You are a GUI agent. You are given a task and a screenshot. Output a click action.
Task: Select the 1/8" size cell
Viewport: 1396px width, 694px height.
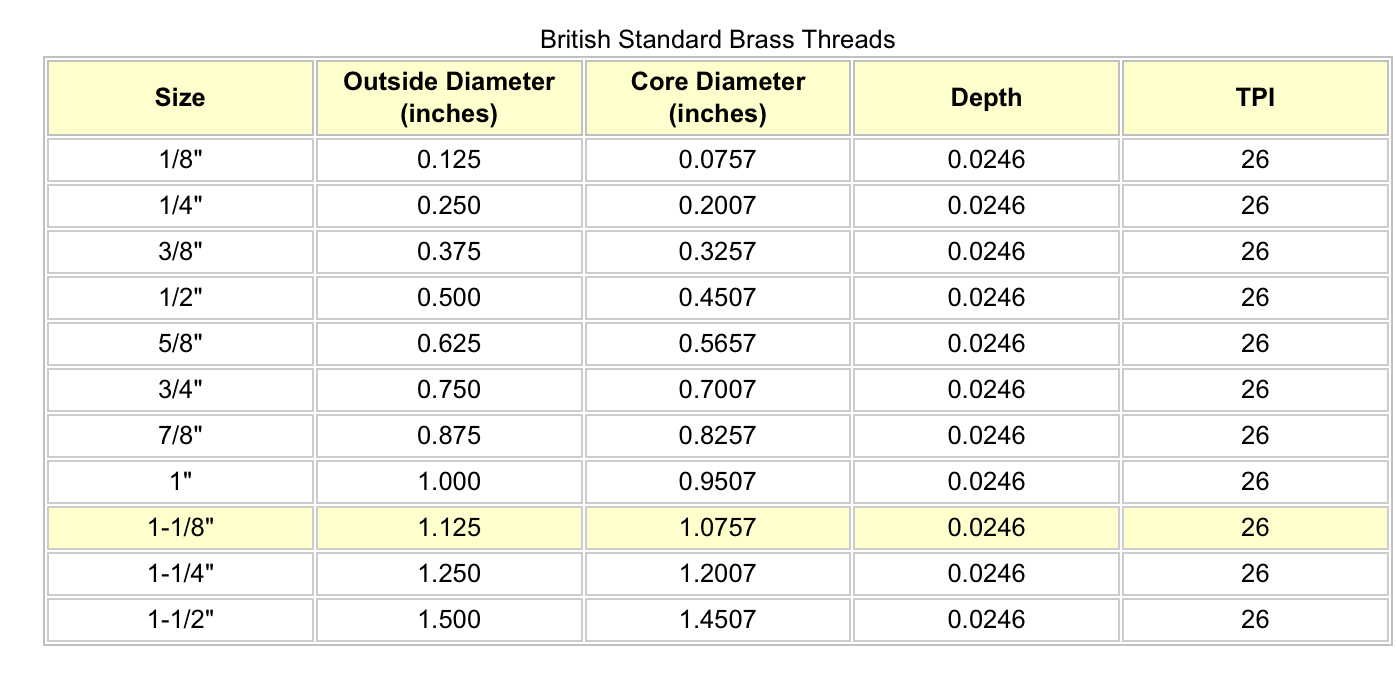point(180,160)
